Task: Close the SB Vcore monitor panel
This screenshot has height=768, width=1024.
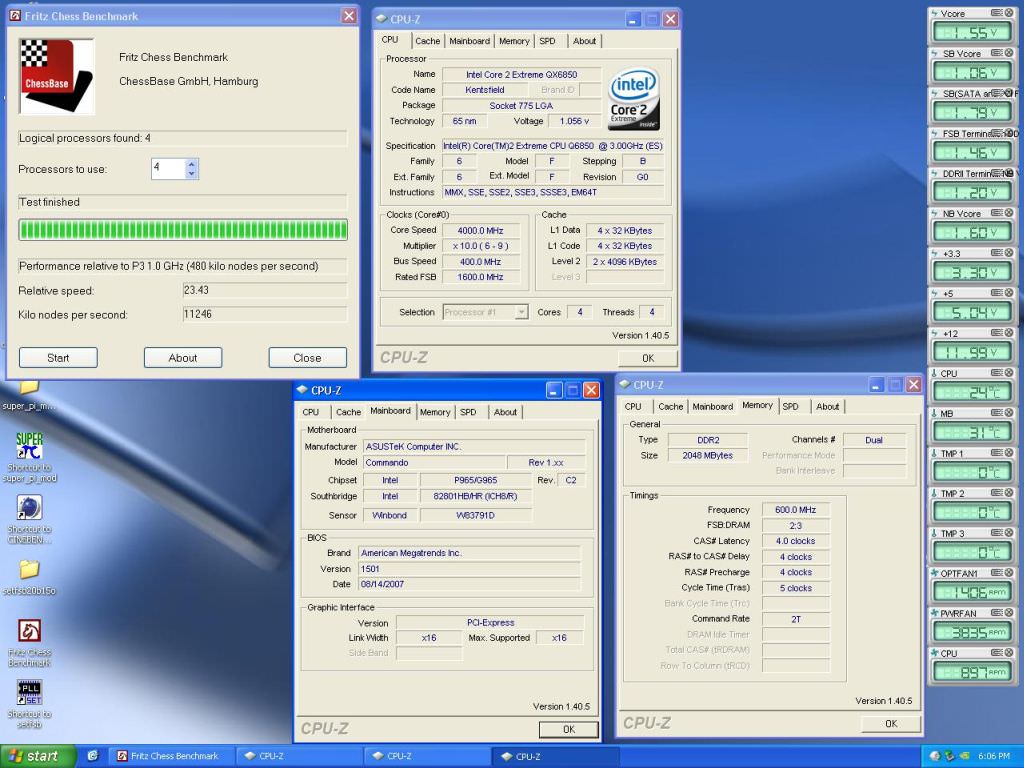Action: [1009, 53]
